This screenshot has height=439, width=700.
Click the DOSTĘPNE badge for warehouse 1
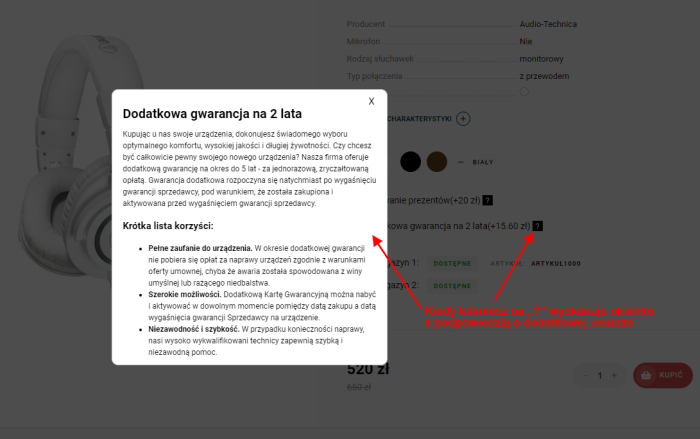(451, 262)
